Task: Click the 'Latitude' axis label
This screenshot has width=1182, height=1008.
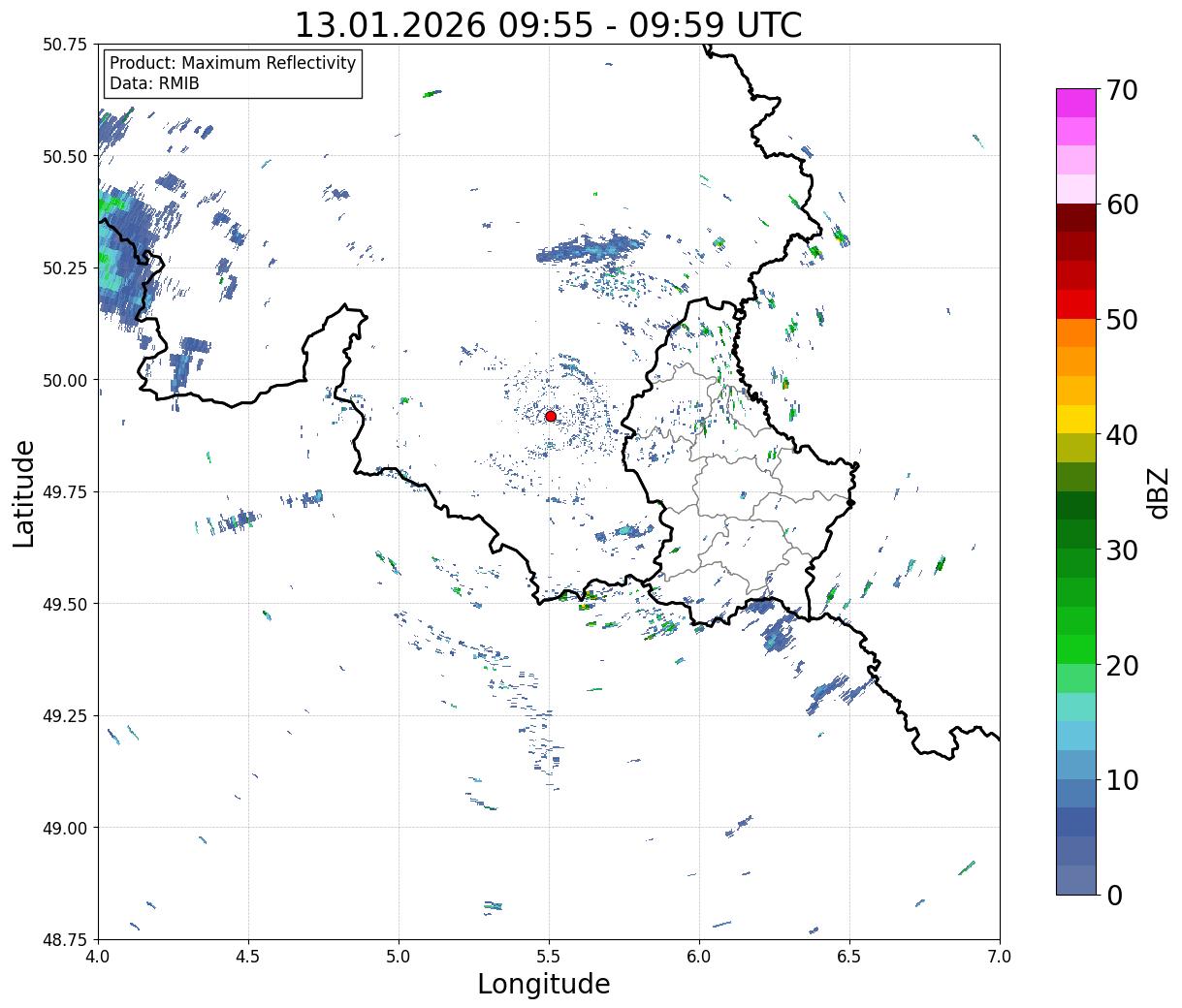Action: pyautogui.click(x=24, y=492)
